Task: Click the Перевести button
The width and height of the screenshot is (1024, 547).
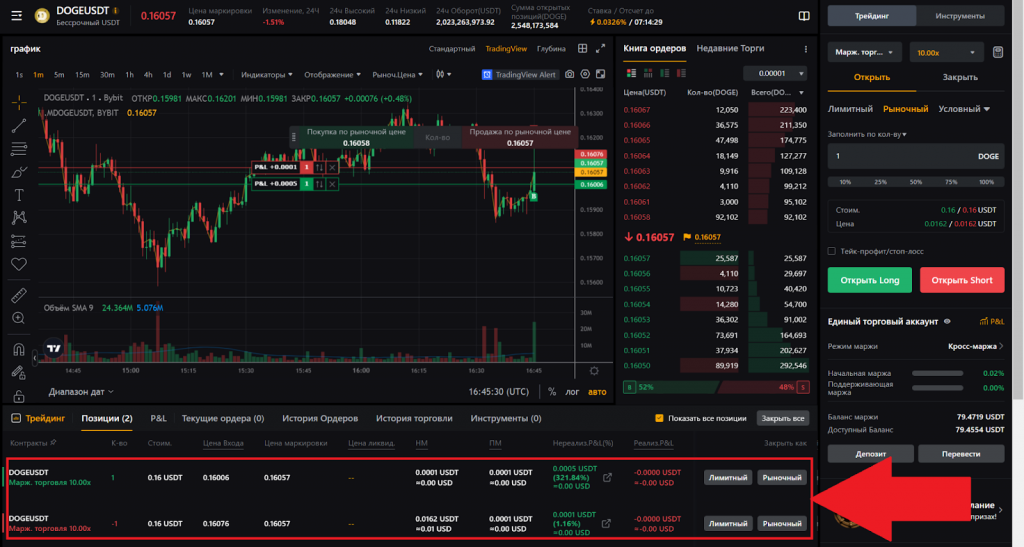Action: (961, 454)
